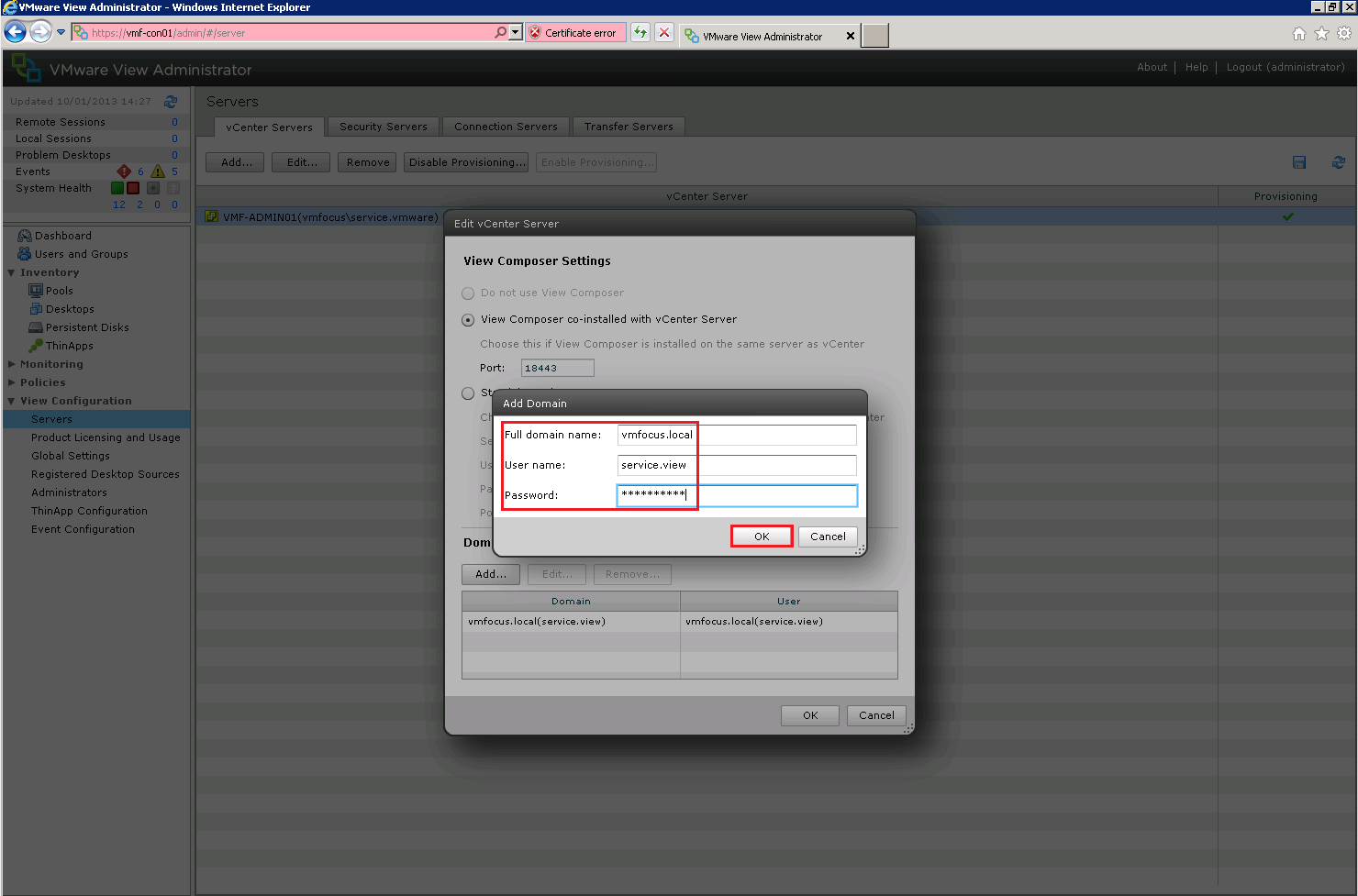Screen dimensions: 1358x896
Task: Click the refresh icon above Provisioning column
Action: (1339, 162)
